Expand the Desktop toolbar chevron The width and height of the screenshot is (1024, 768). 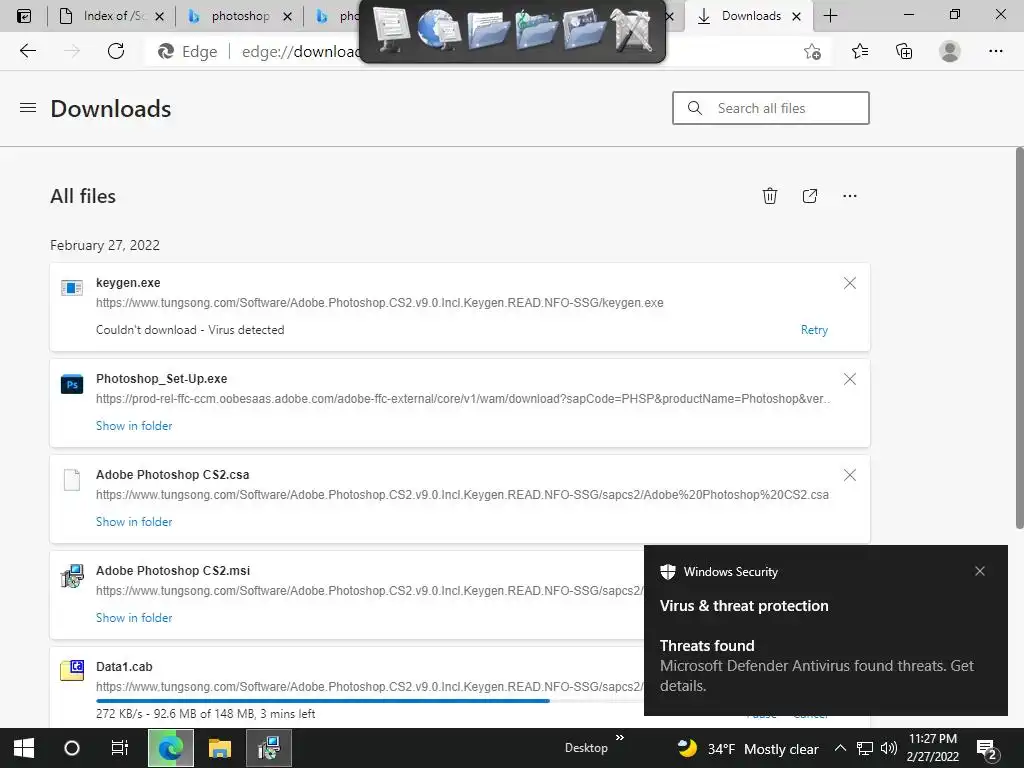(620, 738)
